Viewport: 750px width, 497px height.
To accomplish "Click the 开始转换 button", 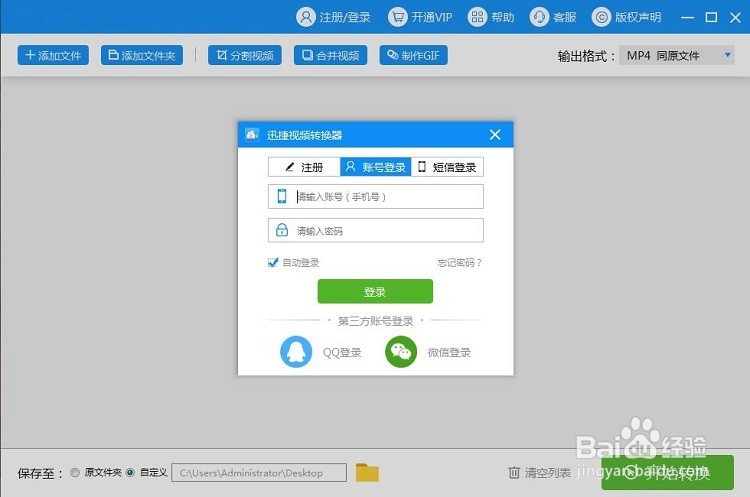I will click(667, 473).
